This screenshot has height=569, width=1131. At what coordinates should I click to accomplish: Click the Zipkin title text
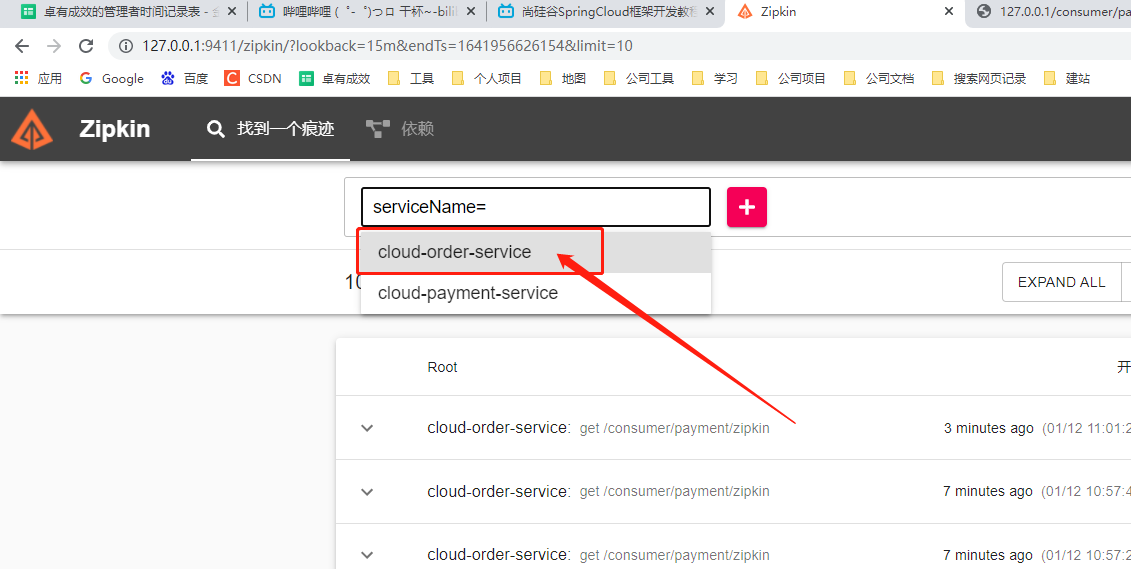115,129
